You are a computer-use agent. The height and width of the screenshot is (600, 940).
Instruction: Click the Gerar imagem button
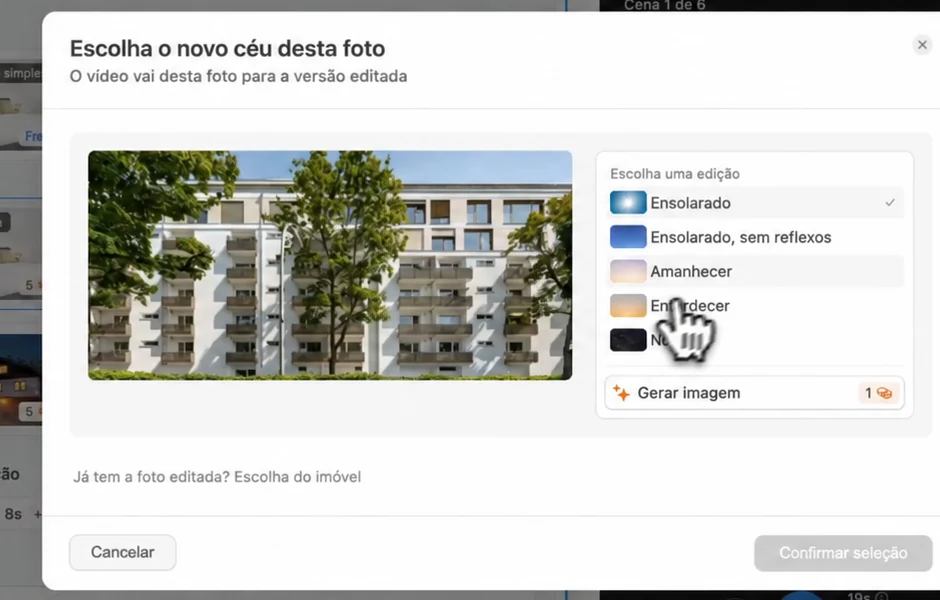tap(754, 393)
